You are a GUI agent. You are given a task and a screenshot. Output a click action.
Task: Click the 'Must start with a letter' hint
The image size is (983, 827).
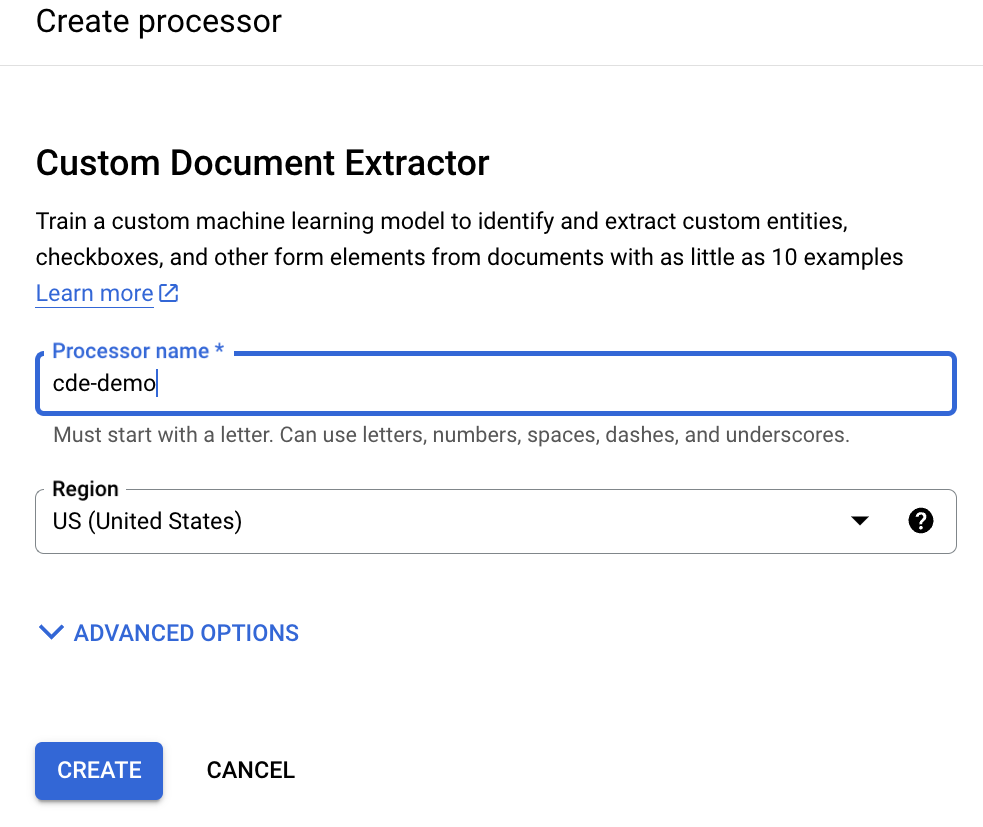450,435
